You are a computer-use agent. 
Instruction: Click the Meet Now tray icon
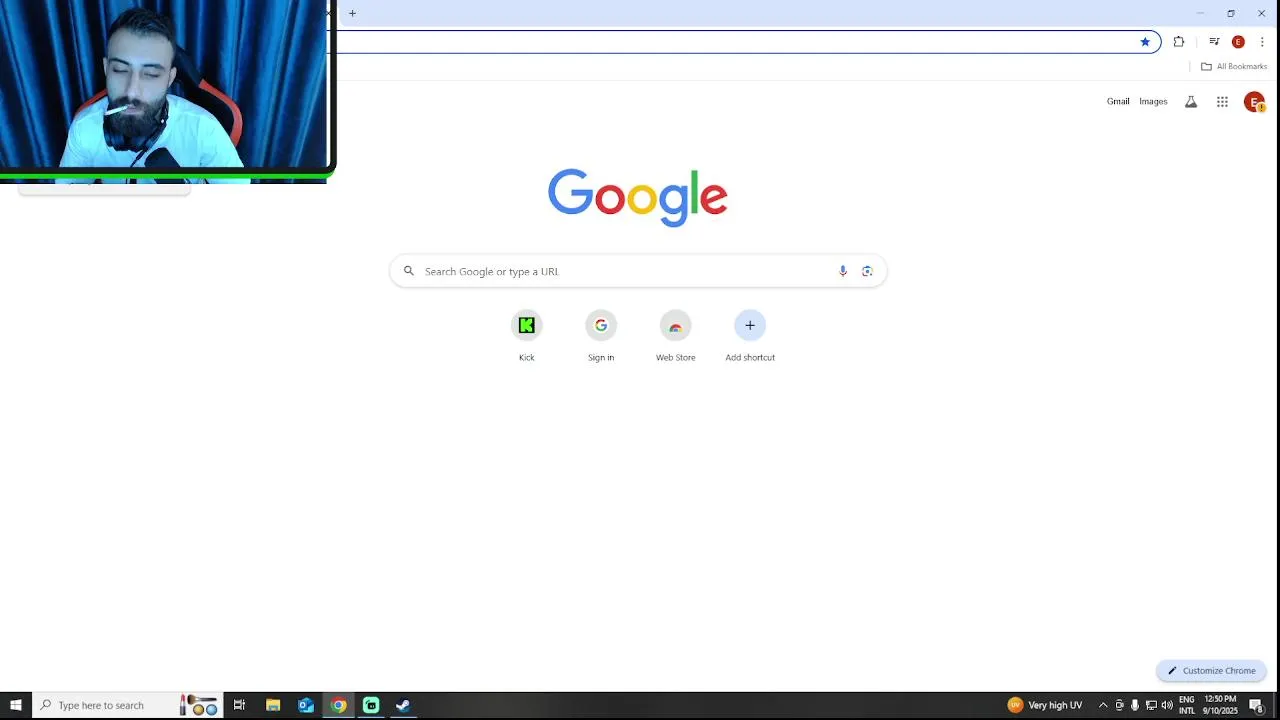tap(1119, 705)
